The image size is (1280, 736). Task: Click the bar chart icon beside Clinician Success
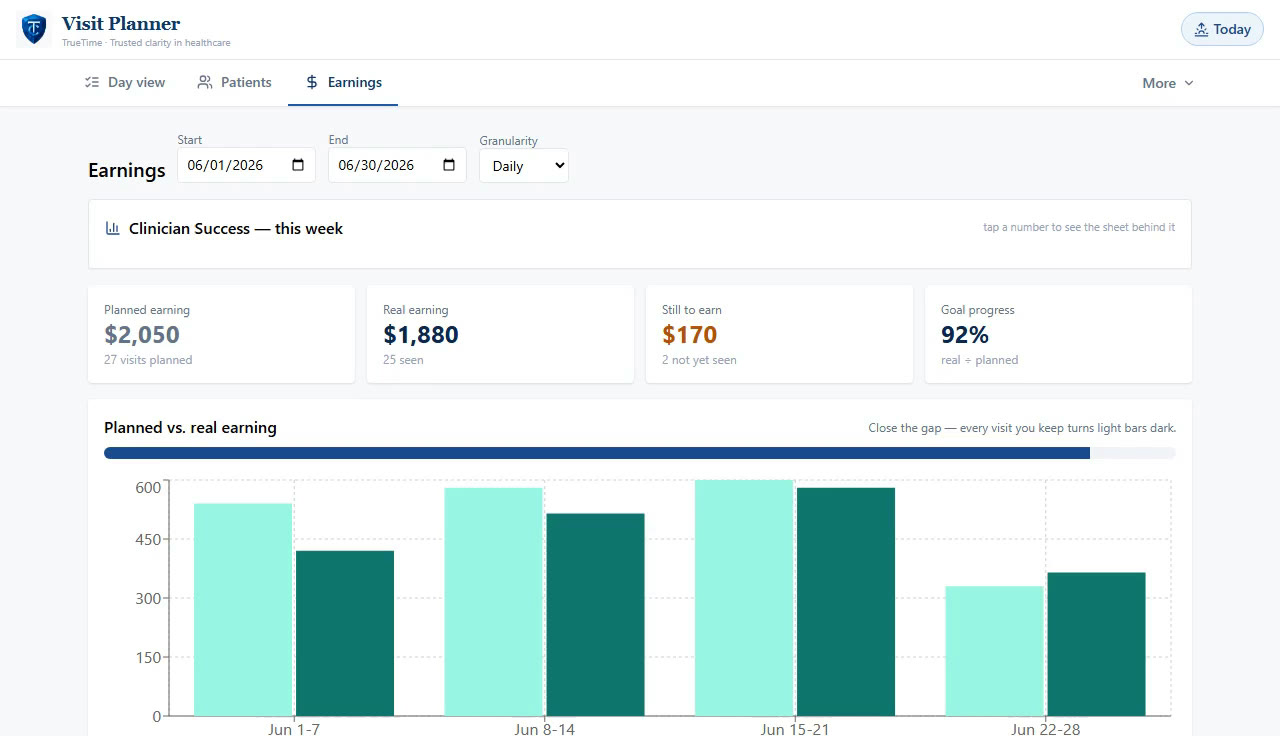click(x=113, y=228)
